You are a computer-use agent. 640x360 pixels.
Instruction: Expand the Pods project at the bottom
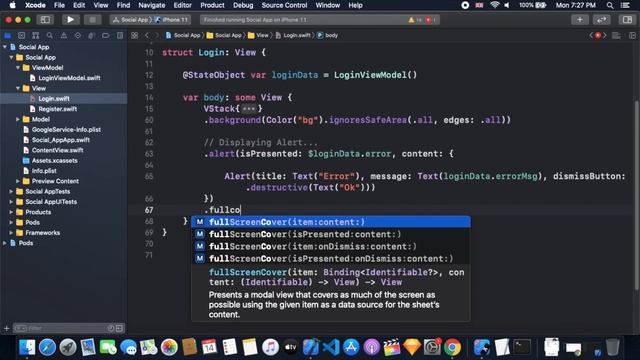(x=5, y=243)
